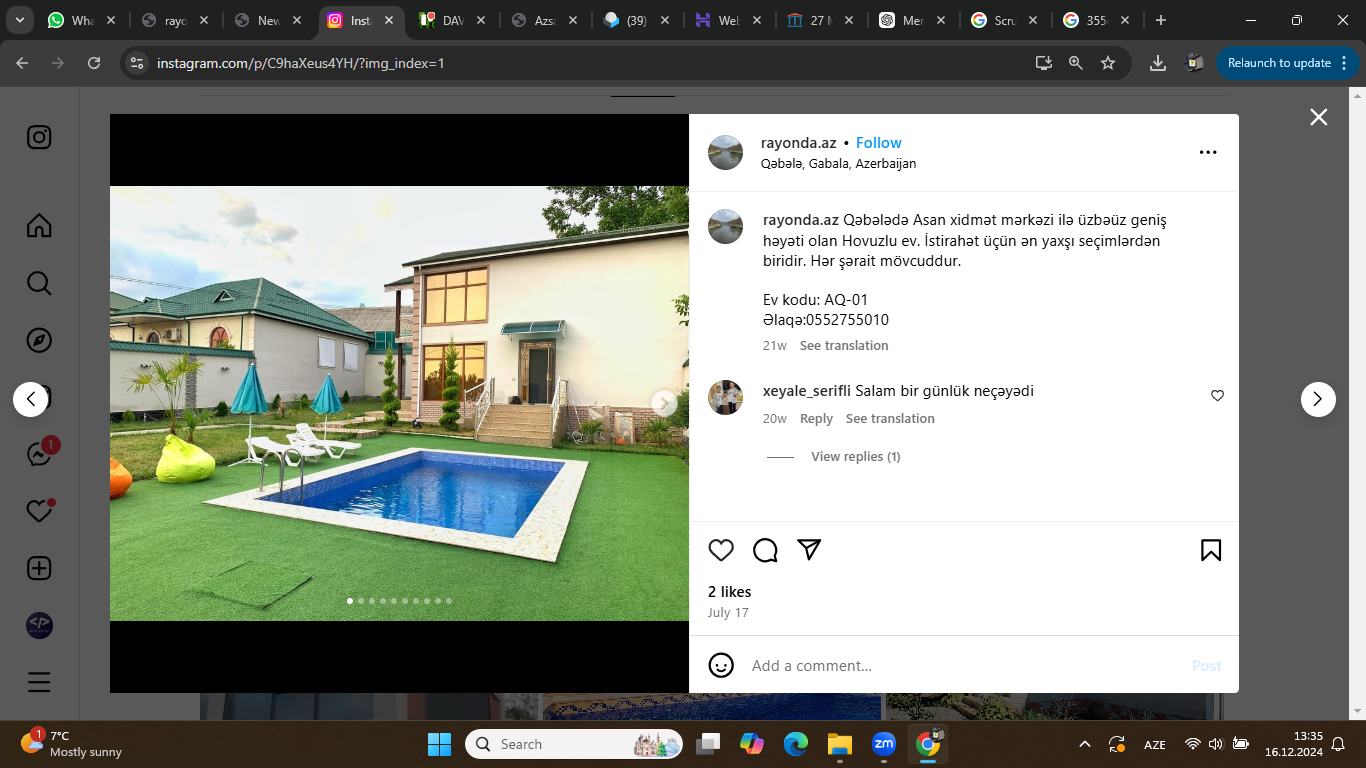The width and height of the screenshot is (1366, 768).
Task: Open Instagram Home from the sidebar
Action: tap(39, 226)
